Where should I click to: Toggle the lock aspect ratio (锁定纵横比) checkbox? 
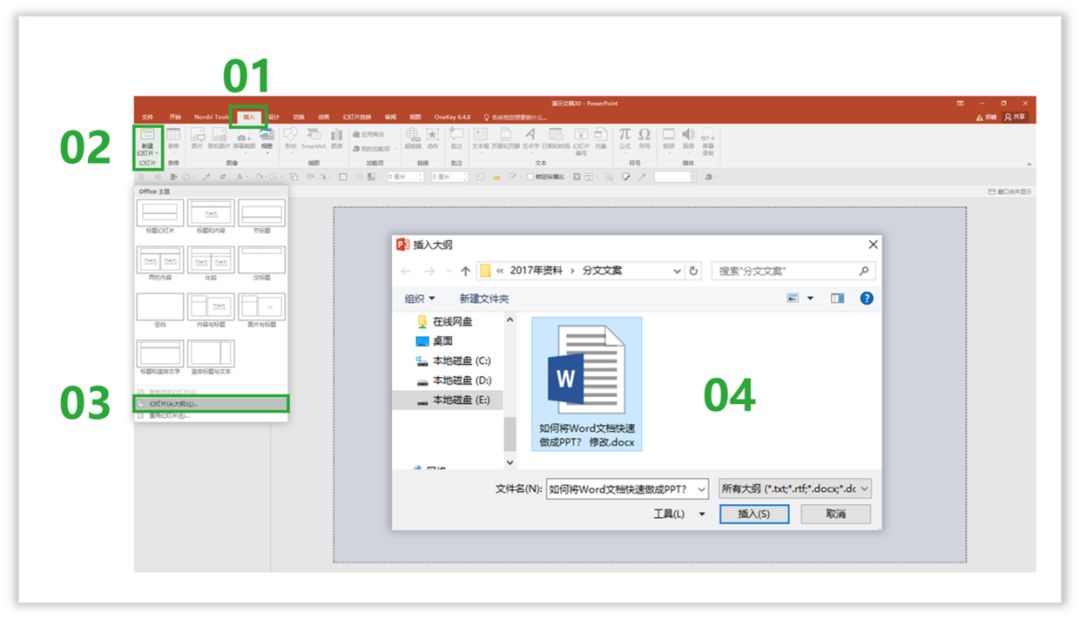pos(530,177)
